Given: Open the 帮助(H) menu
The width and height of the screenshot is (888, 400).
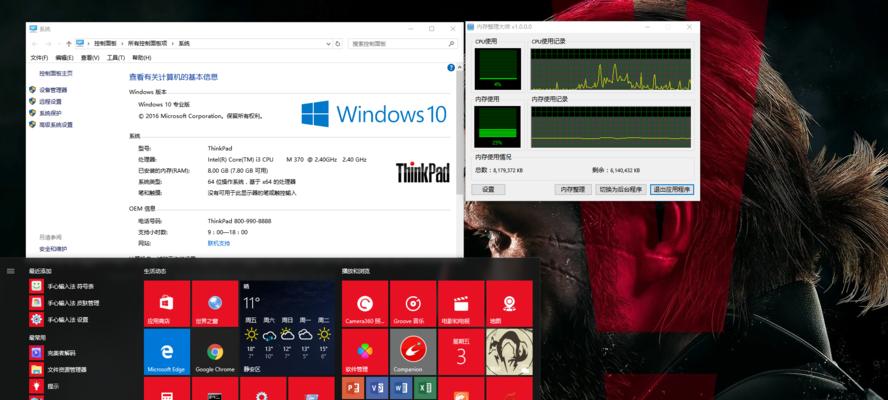Looking at the screenshot, I should coord(142,58).
